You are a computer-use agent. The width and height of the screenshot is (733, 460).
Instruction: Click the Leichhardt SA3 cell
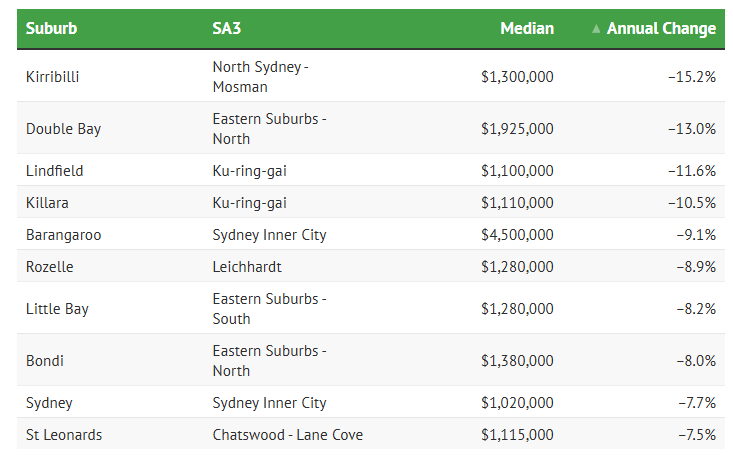pyautogui.click(x=247, y=267)
